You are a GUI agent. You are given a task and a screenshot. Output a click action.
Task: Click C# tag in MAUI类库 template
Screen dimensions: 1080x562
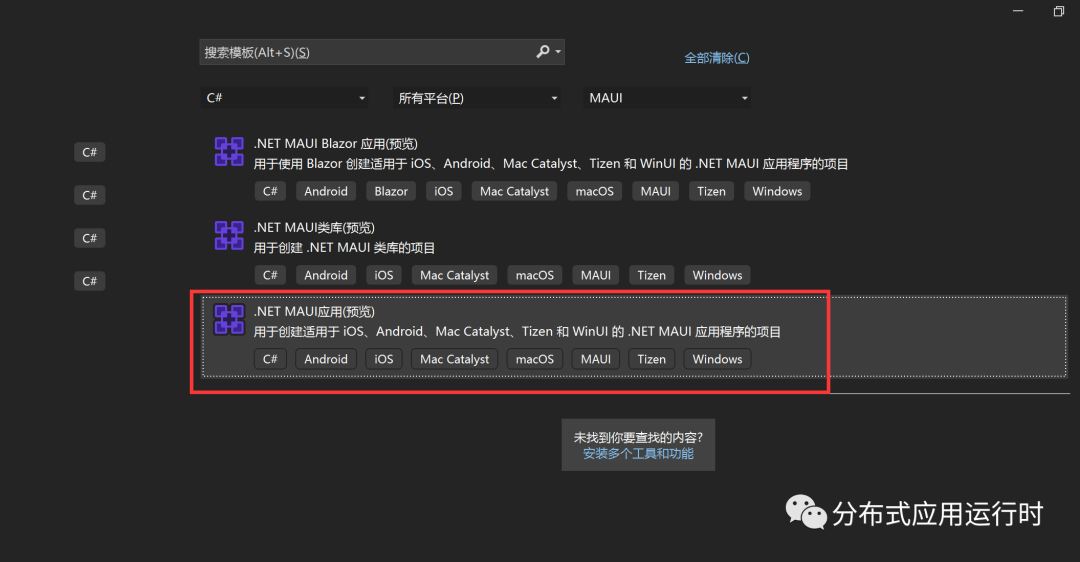click(x=270, y=275)
